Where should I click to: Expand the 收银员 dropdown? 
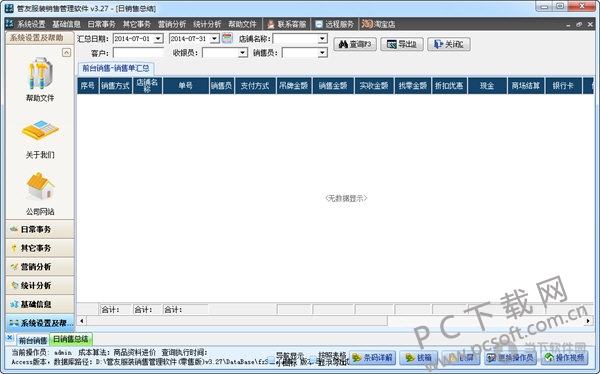pyautogui.click(x=243, y=53)
